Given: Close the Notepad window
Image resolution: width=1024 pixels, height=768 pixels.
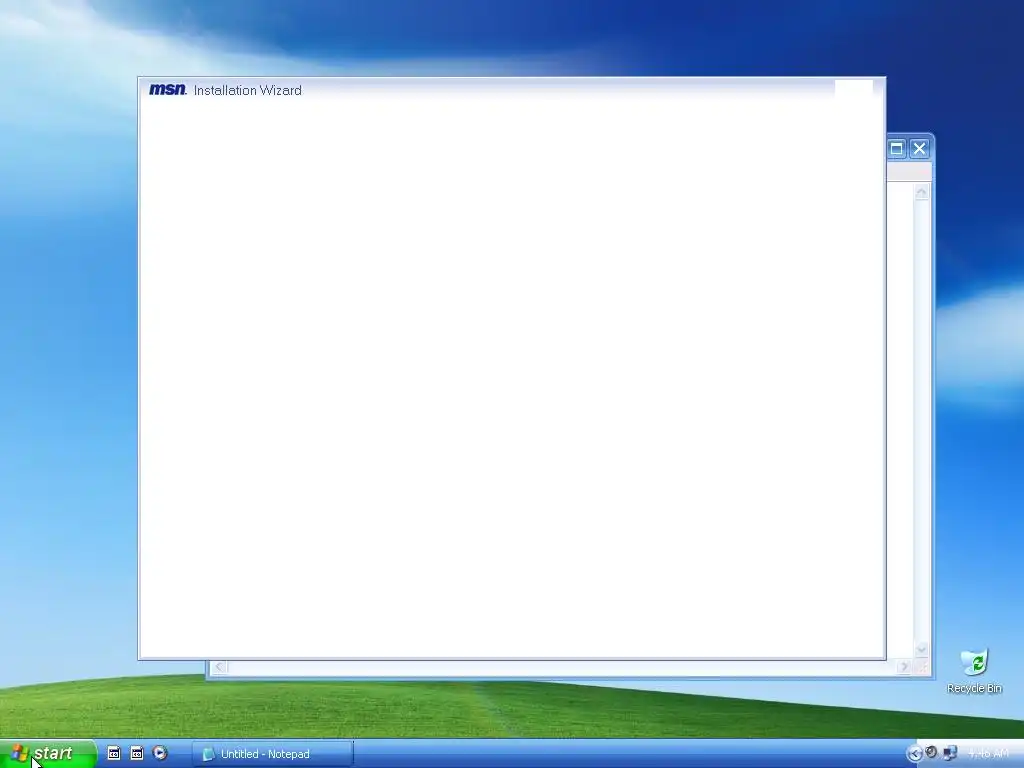Looking at the screenshot, I should click(920, 148).
